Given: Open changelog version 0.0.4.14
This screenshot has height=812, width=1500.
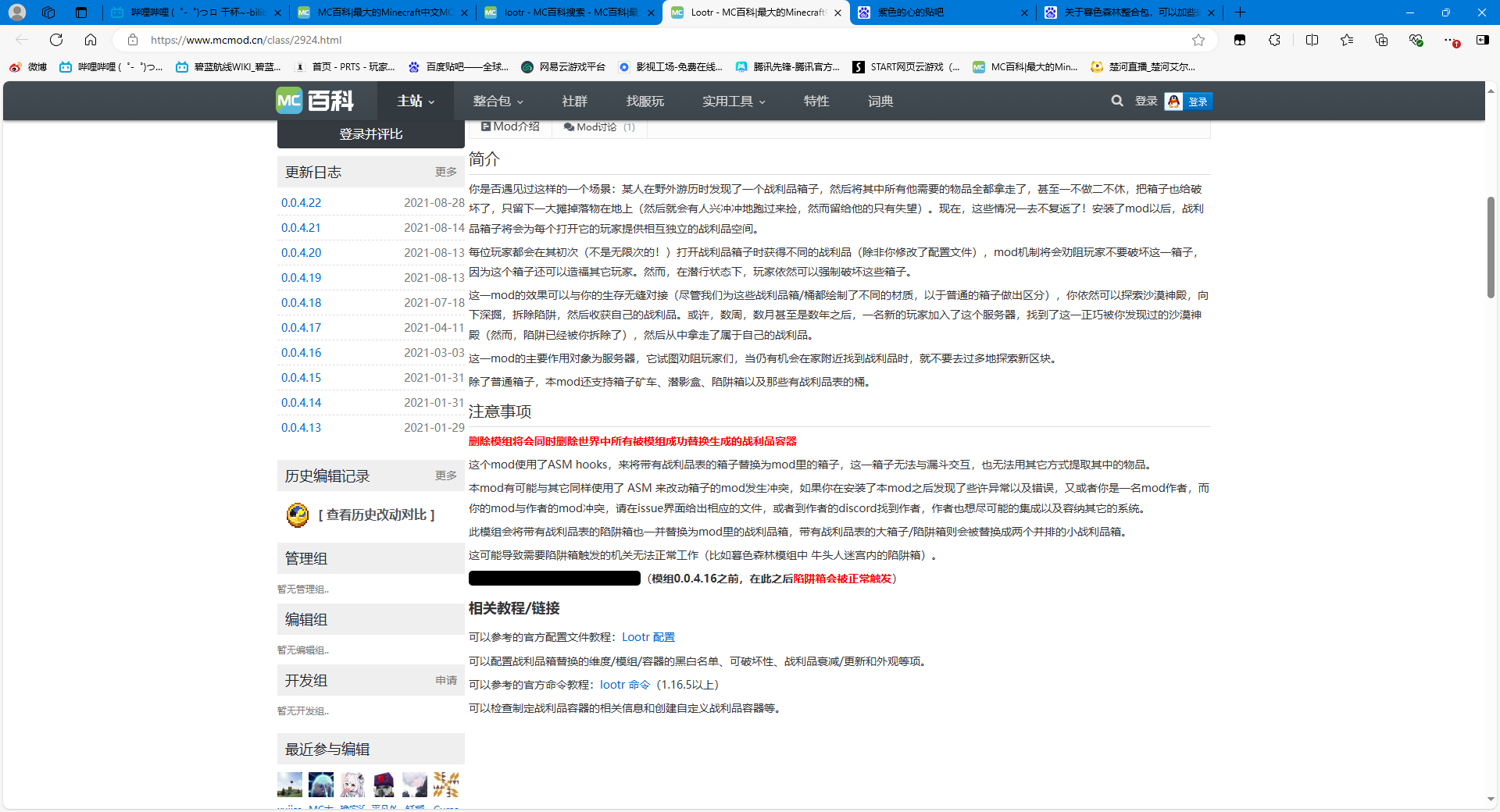Looking at the screenshot, I should [x=302, y=402].
